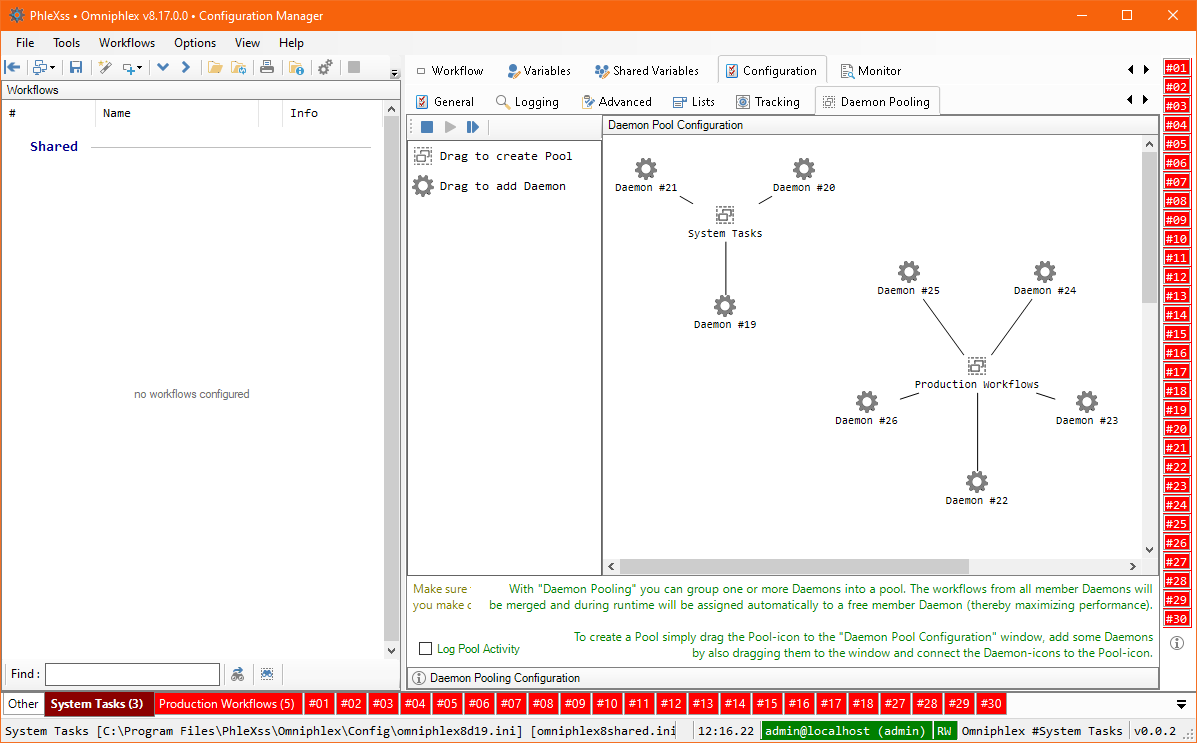The image size is (1197, 743).
Task: Click the cyclist search icon beside Find
Action: coord(238,674)
